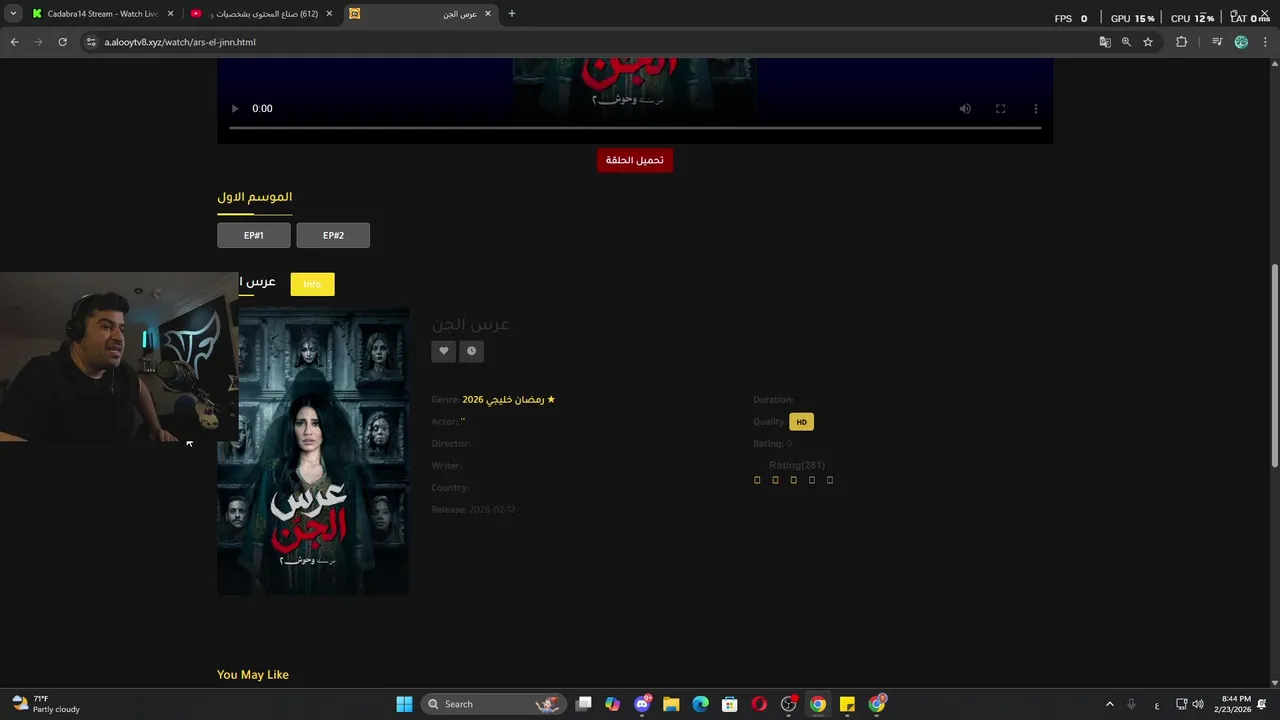Click the taskbar Search box
Viewport: 1280px width, 720px height.
pyautogui.click(x=493, y=704)
